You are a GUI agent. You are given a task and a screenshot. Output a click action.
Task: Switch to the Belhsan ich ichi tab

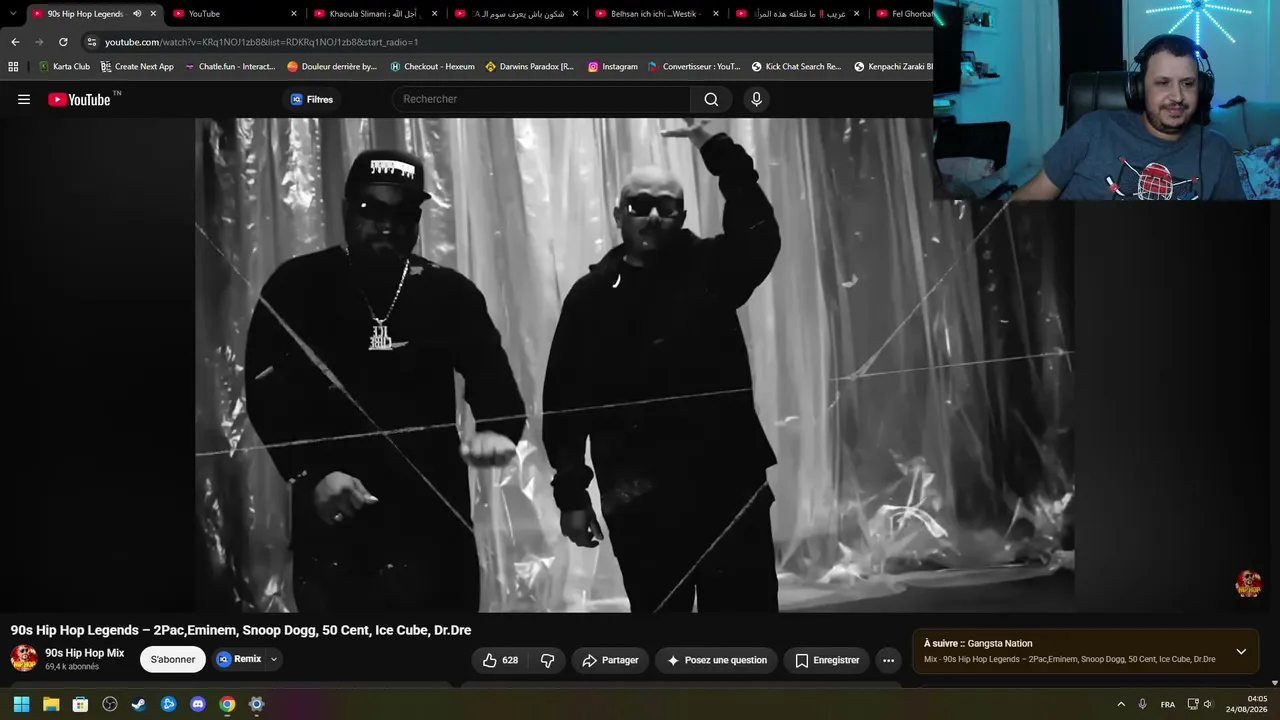click(x=657, y=14)
